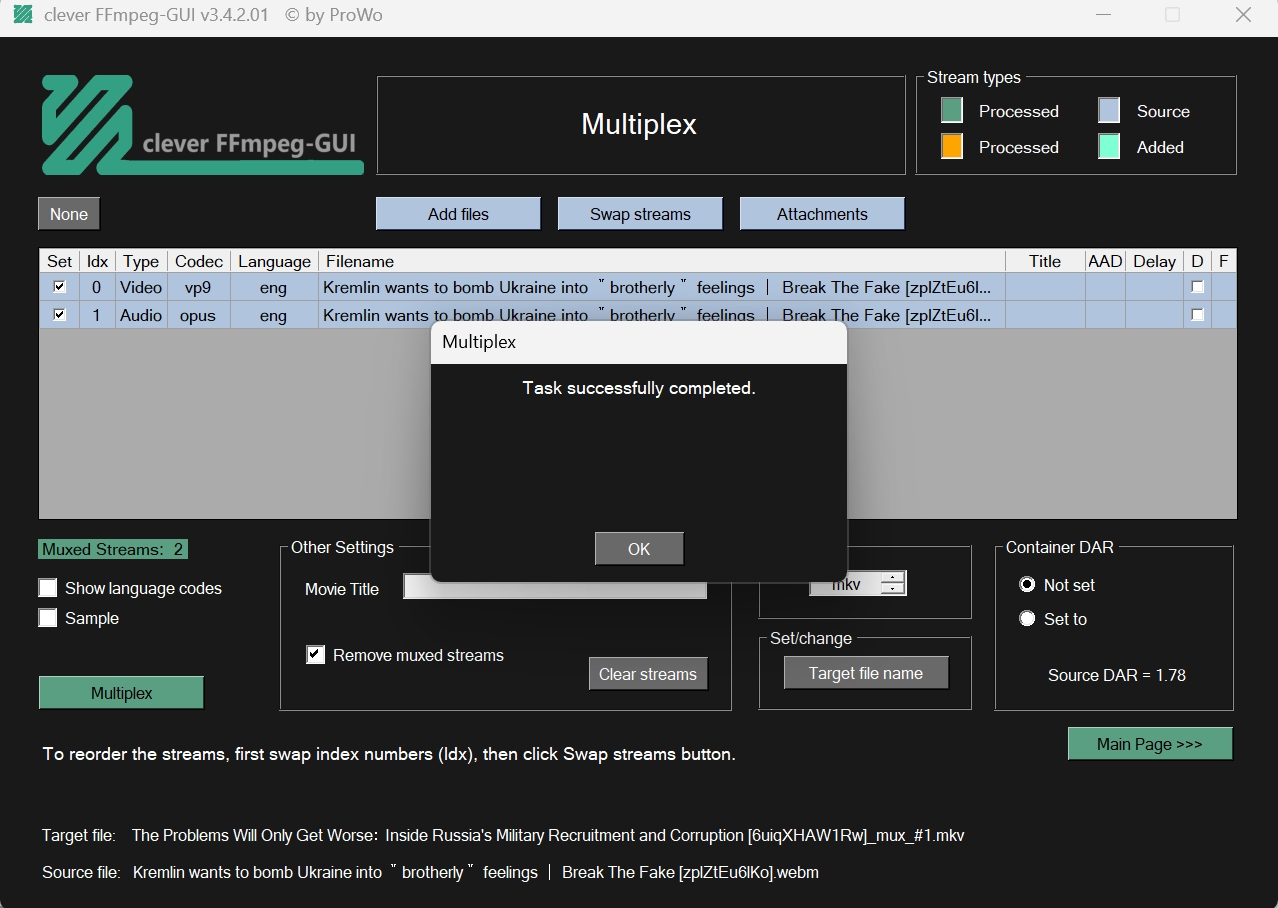Start muxing with the Multiplex button
This screenshot has height=908, width=1278.
tap(121, 693)
